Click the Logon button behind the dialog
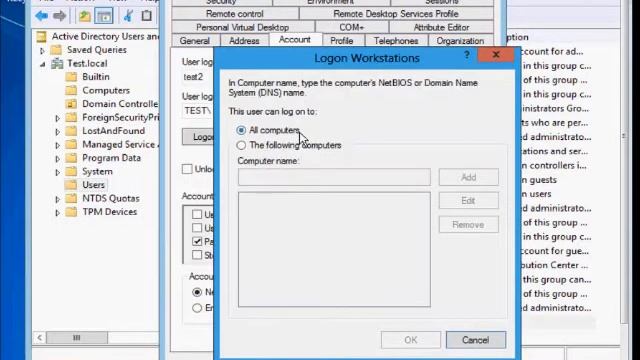Screen dimensions: 640x360 pos(198,137)
